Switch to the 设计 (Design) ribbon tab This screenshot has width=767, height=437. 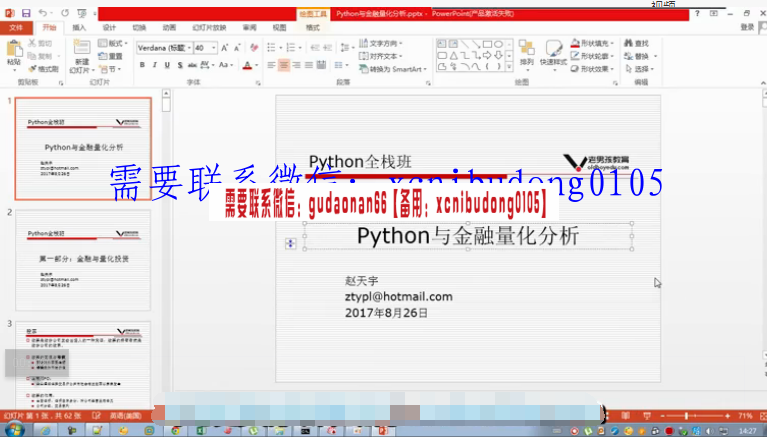pos(109,27)
